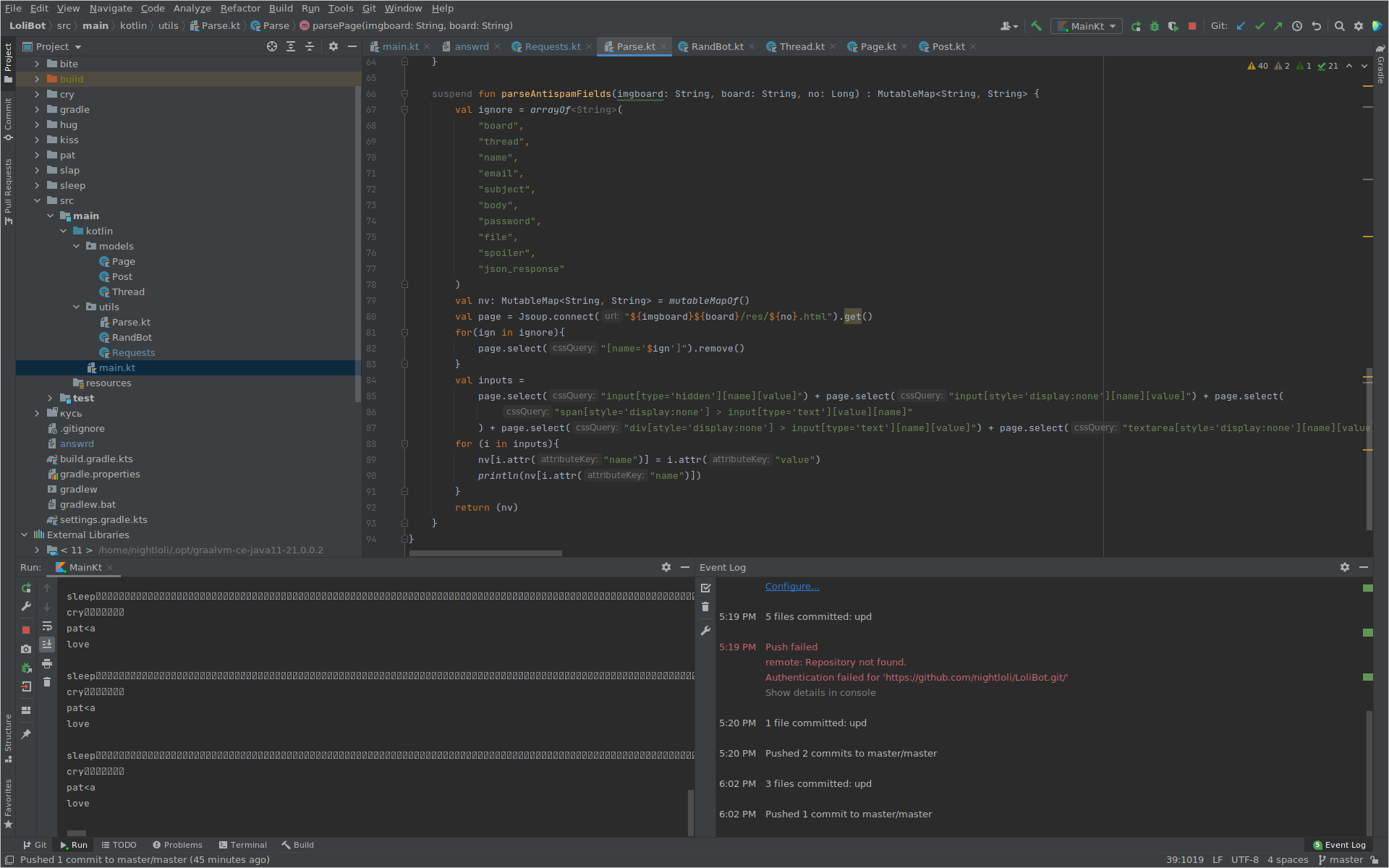
Task: Click Clear All trash icon in Run console
Action: point(47,682)
